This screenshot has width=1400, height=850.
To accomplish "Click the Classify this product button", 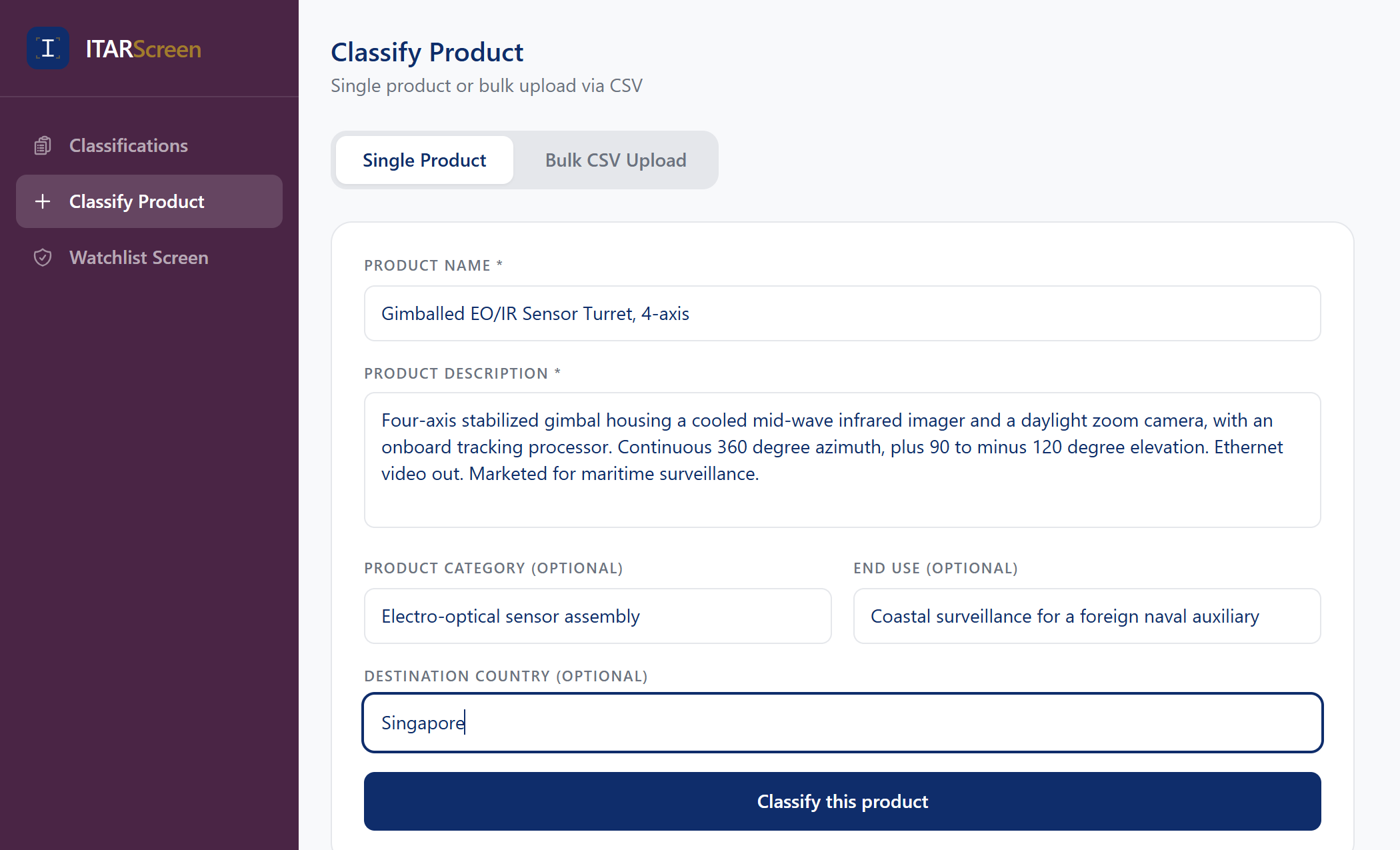I will (x=843, y=801).
